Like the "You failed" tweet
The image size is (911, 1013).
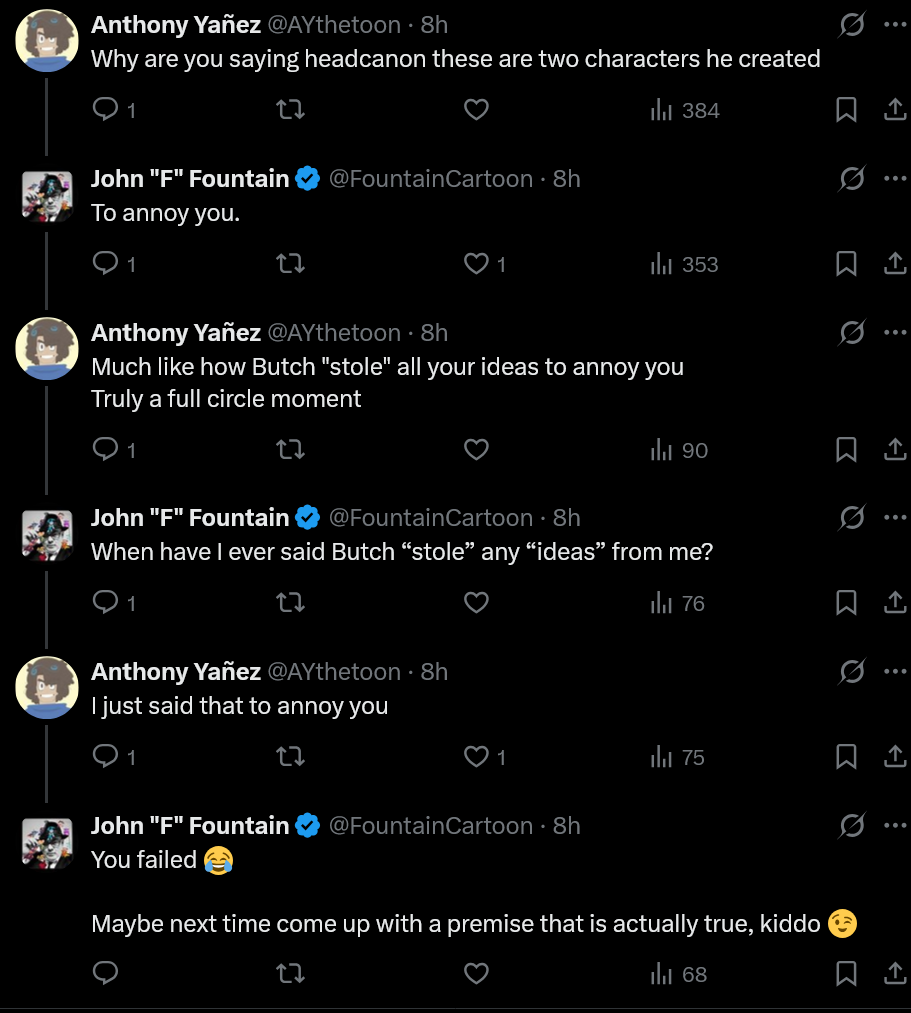coord(477,973)
